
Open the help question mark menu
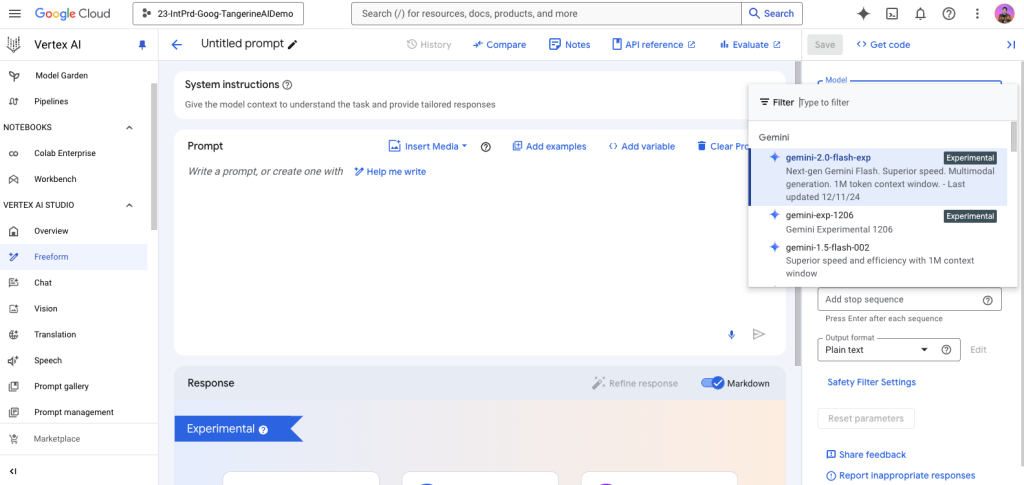coord(949,14)
